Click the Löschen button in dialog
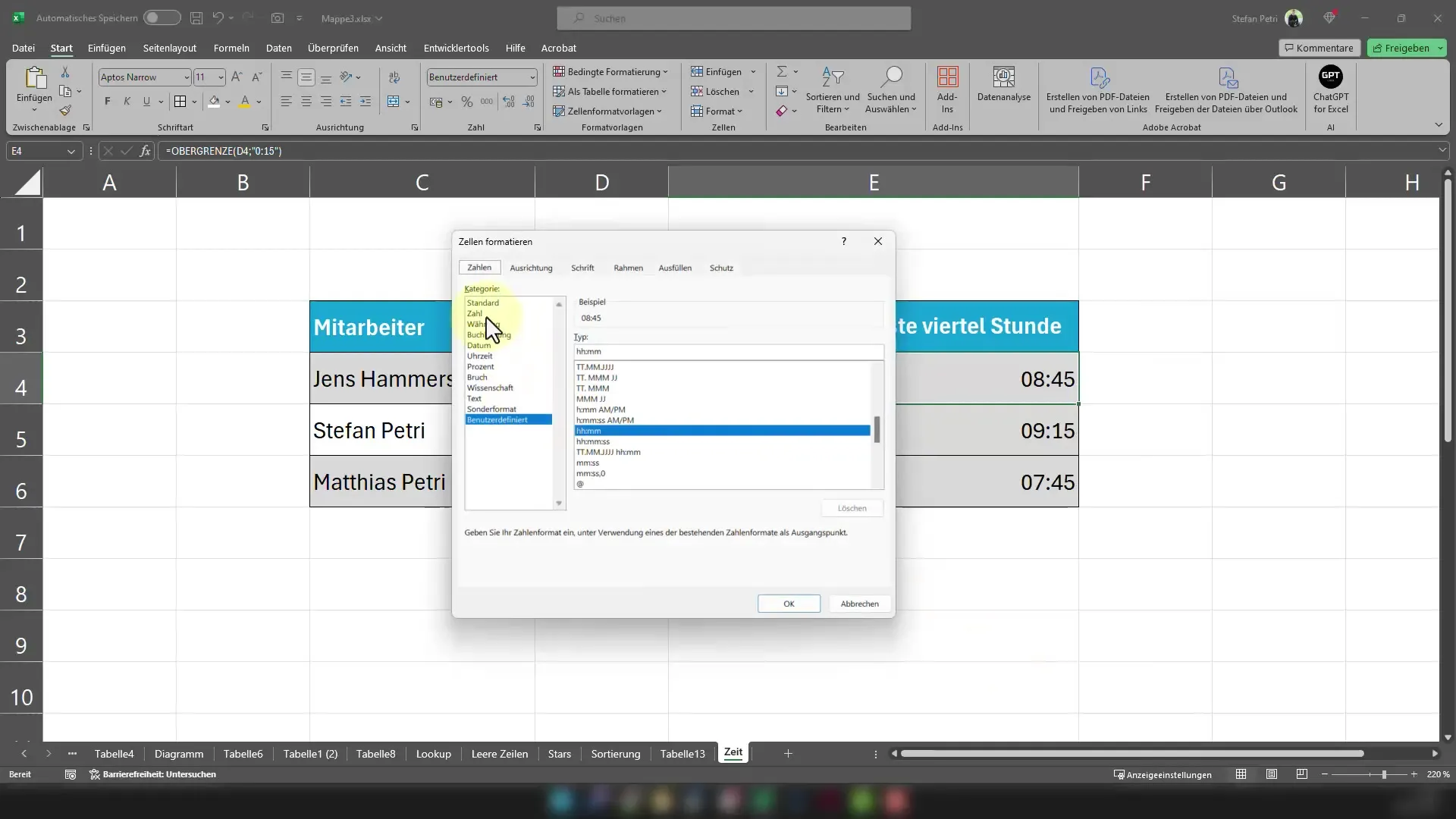The height and width of the screenshot is (819, 1456). 852,508
